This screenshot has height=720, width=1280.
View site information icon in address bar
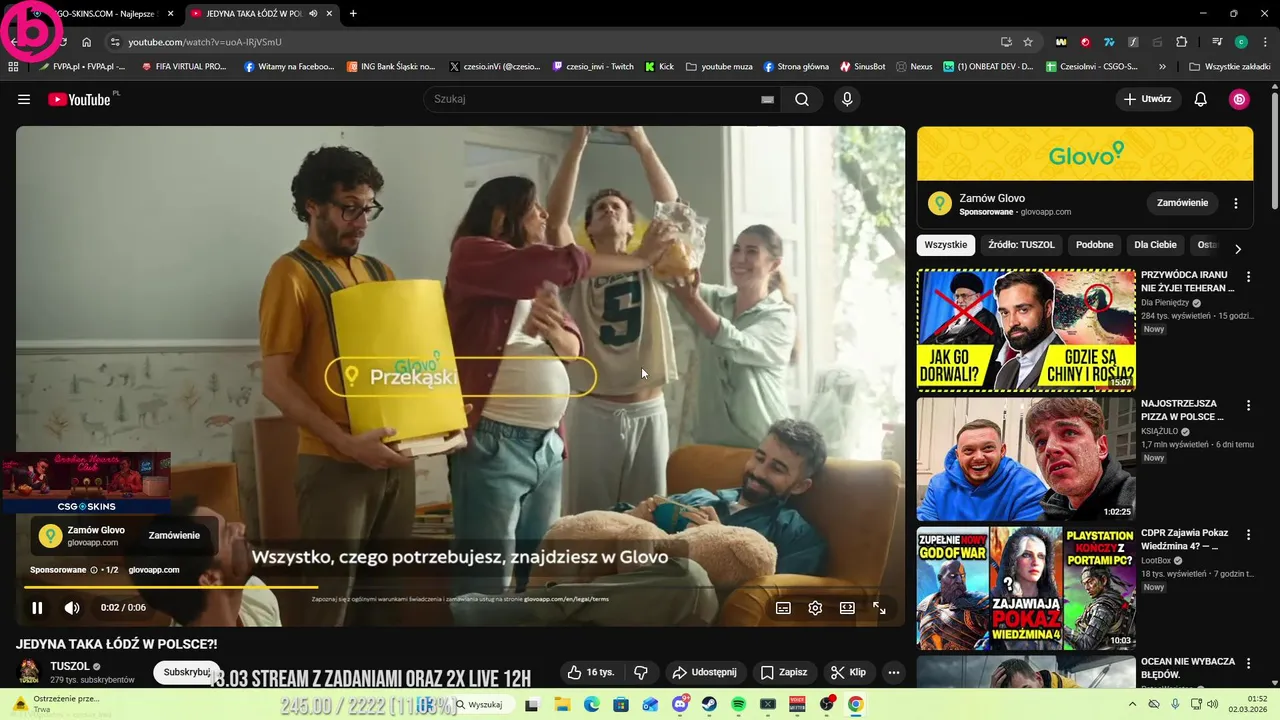(x=115, y=42)
